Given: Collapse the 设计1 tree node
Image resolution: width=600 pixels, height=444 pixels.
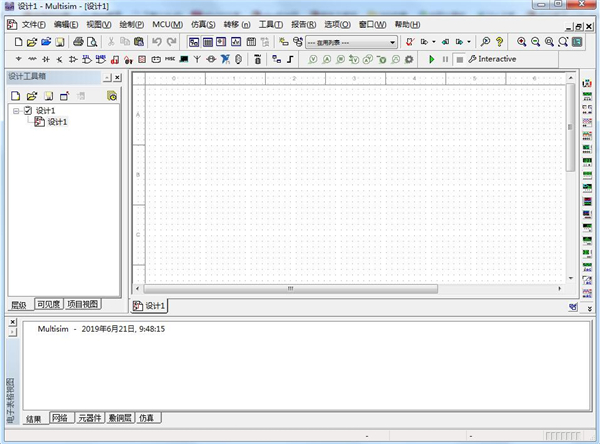Looking at the screenshot, I should pyautogui.click(x=16, y=110).
